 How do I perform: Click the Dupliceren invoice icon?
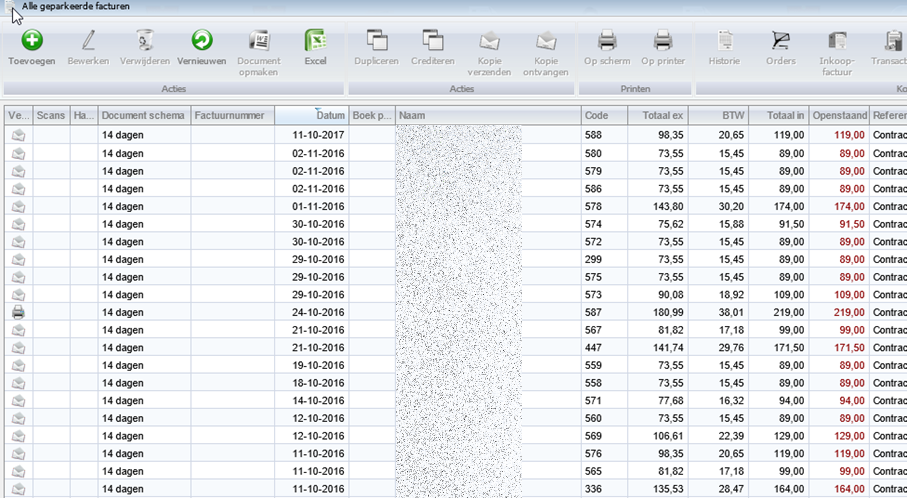click(x=377, y=42)
